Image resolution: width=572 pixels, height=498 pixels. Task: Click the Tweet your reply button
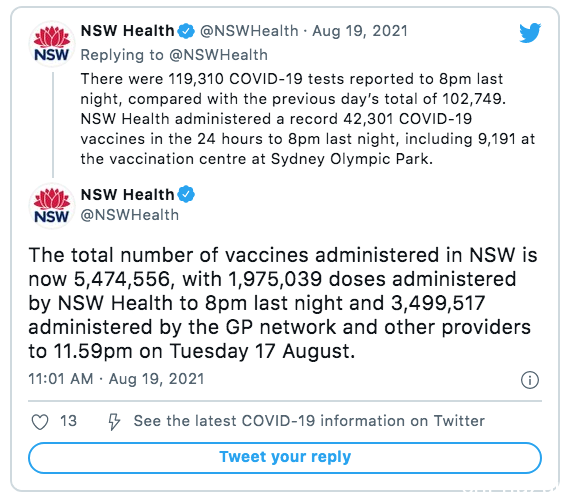click(x=285, y=458)
